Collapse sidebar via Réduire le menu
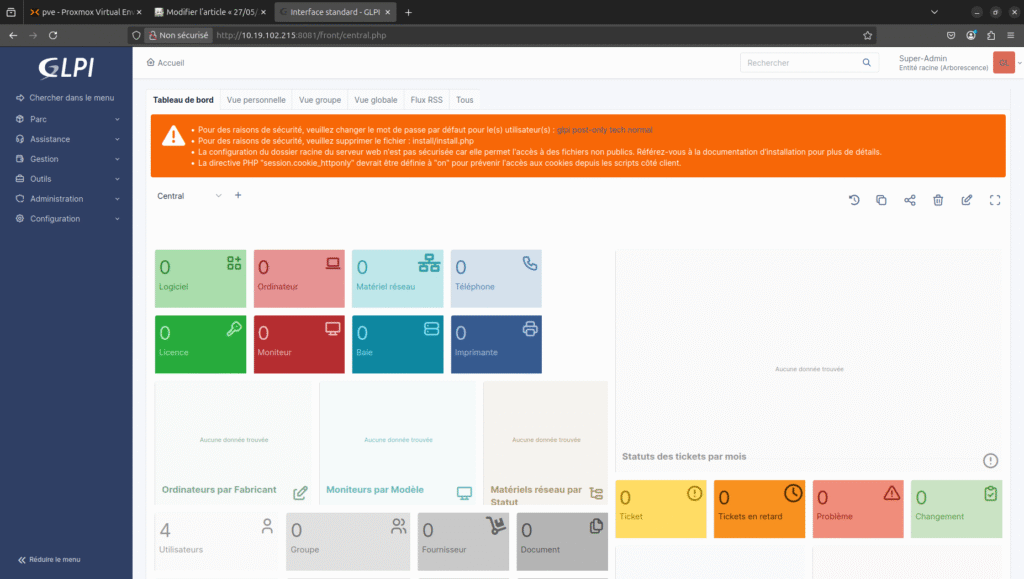Screen dimensions: 1024x579 click(x=50, y=560)
